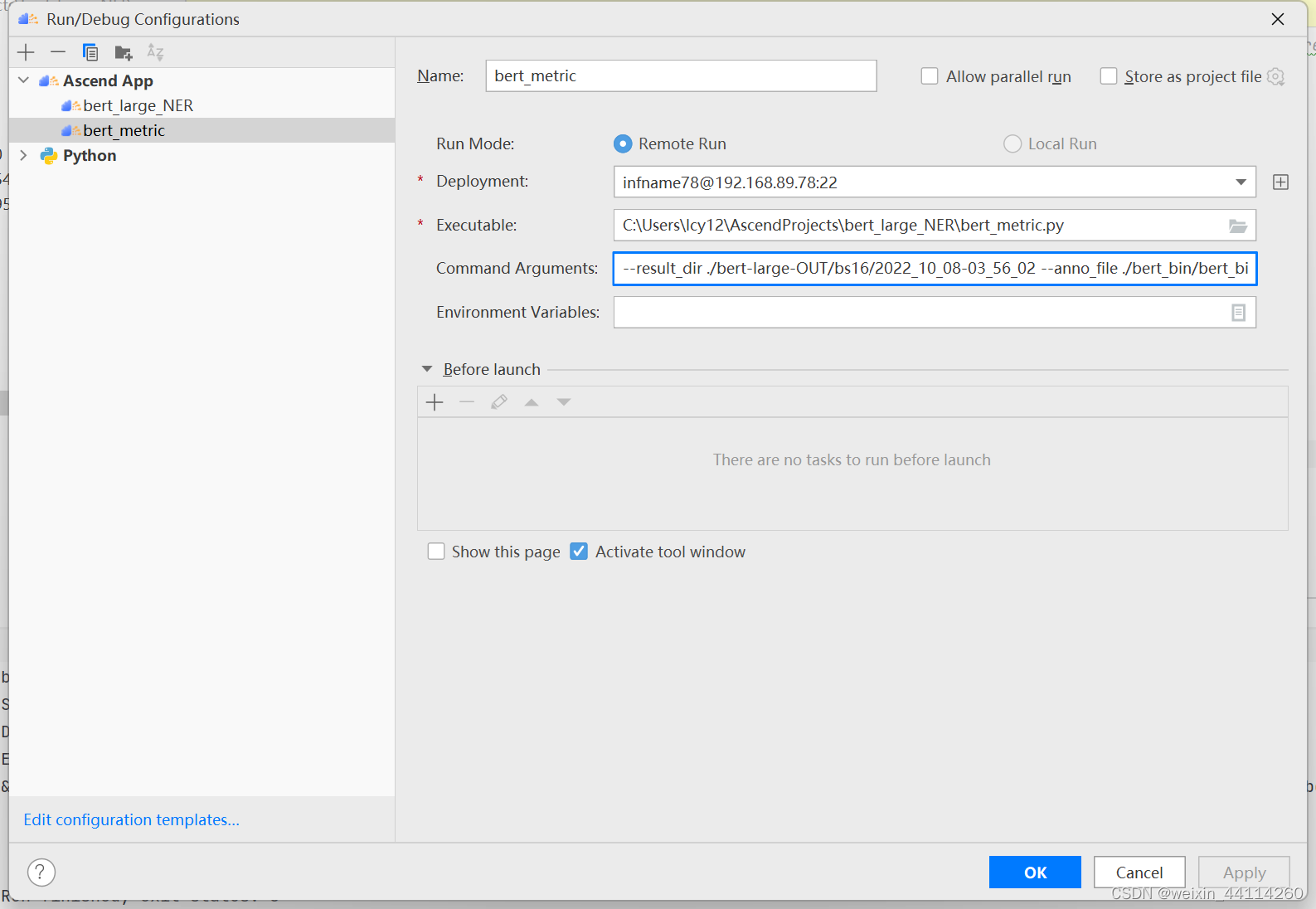Check the Show this page option

(436, 552)
